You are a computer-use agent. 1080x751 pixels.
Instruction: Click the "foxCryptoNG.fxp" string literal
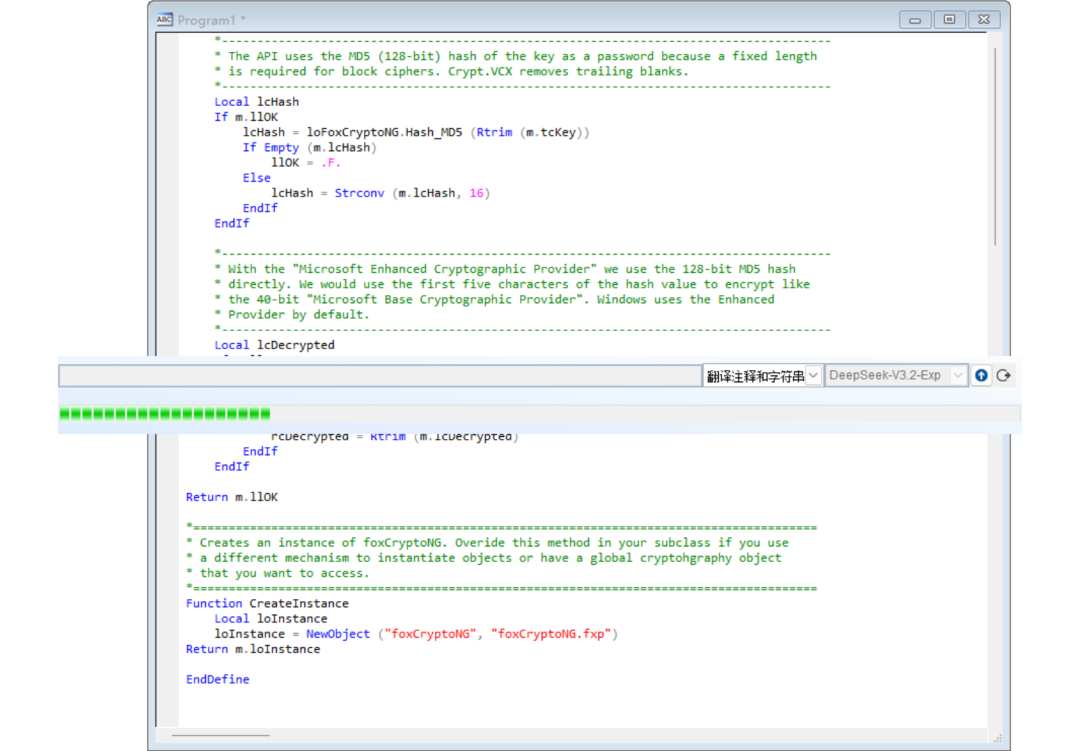tap(551, 633)
